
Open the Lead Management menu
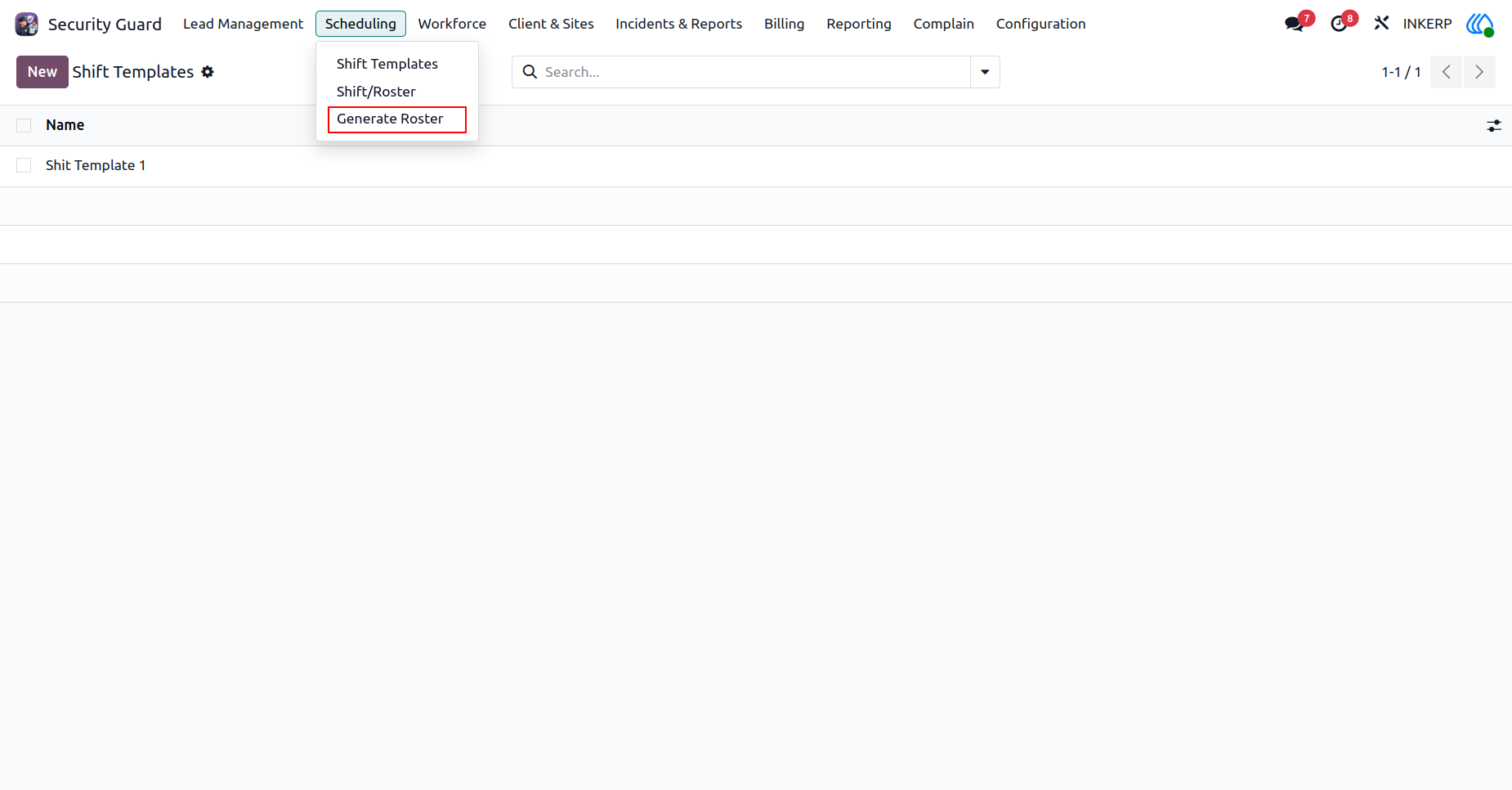pos(244,24)
